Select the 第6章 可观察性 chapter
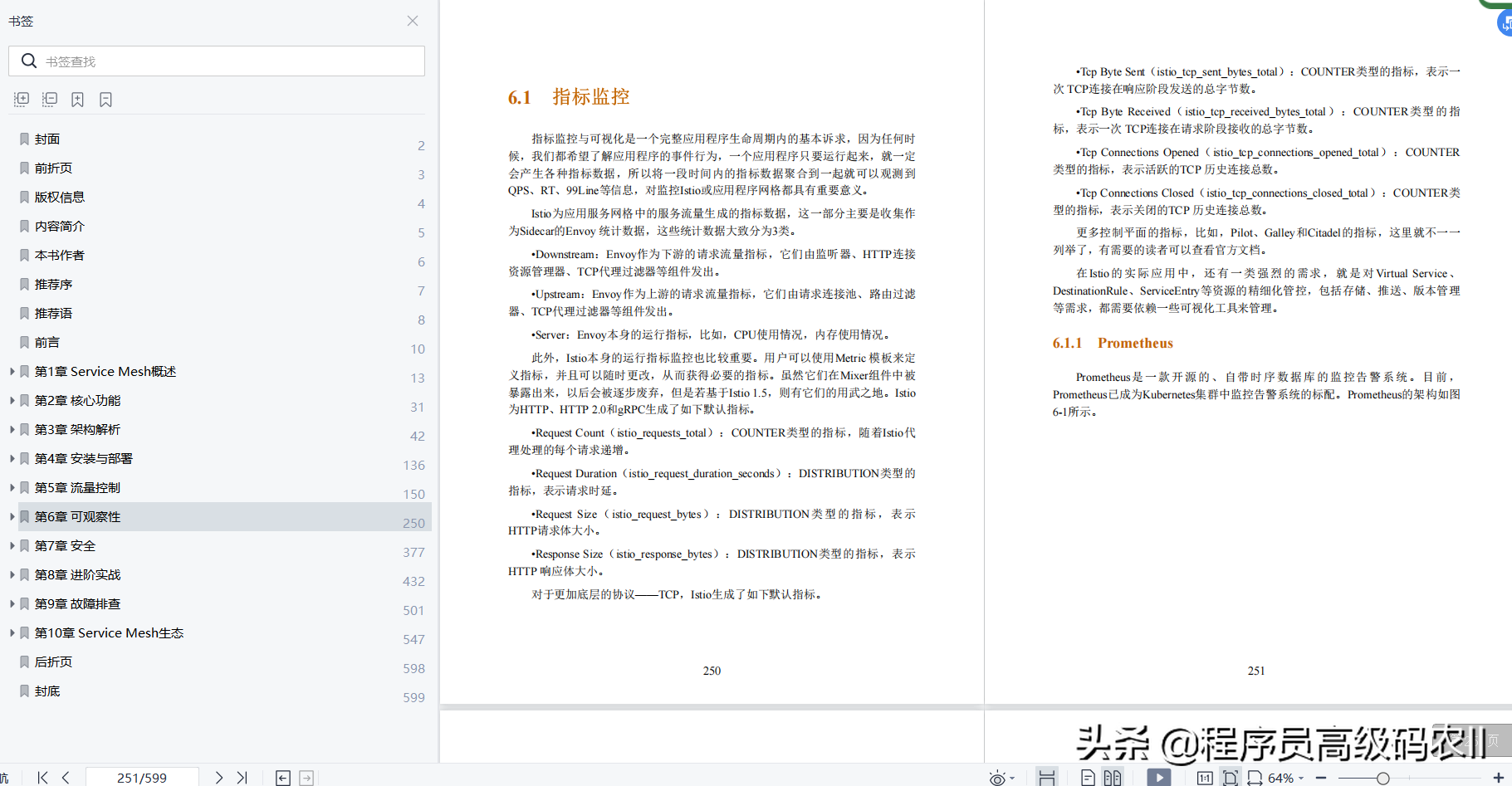The width and height of the screenshot is (1512, 786). point(77,516)
